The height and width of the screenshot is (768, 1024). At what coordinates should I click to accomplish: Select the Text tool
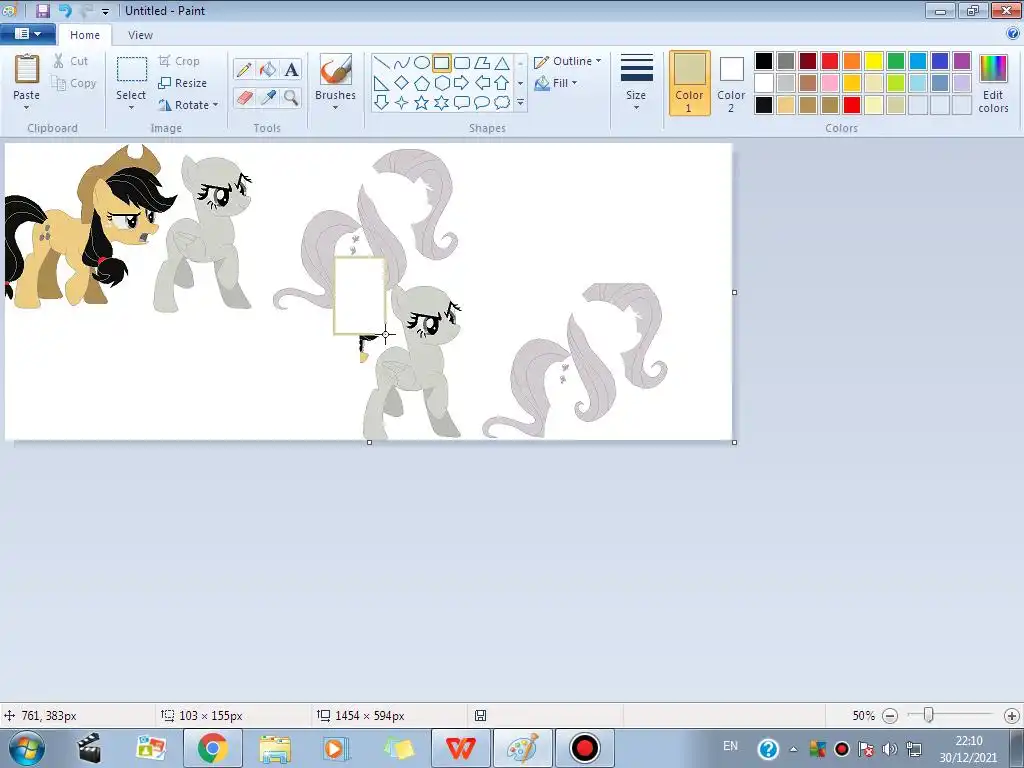click(x=291, y=69)
